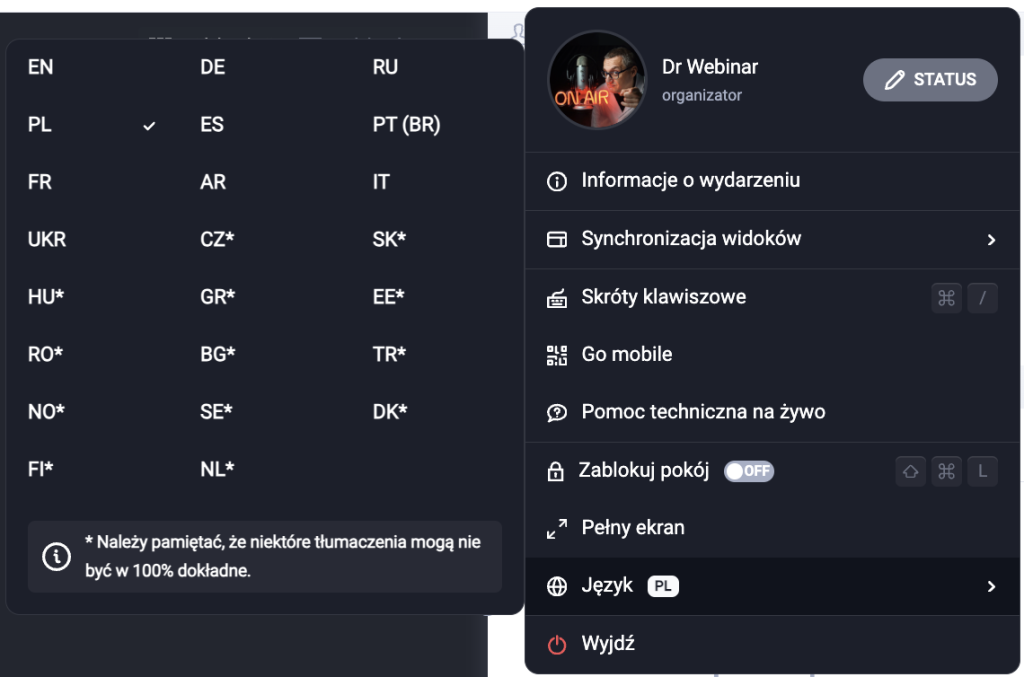Viewport: 1024px width, 677px height.
Task: Click the sync views window icon
Action: [556, 240]
